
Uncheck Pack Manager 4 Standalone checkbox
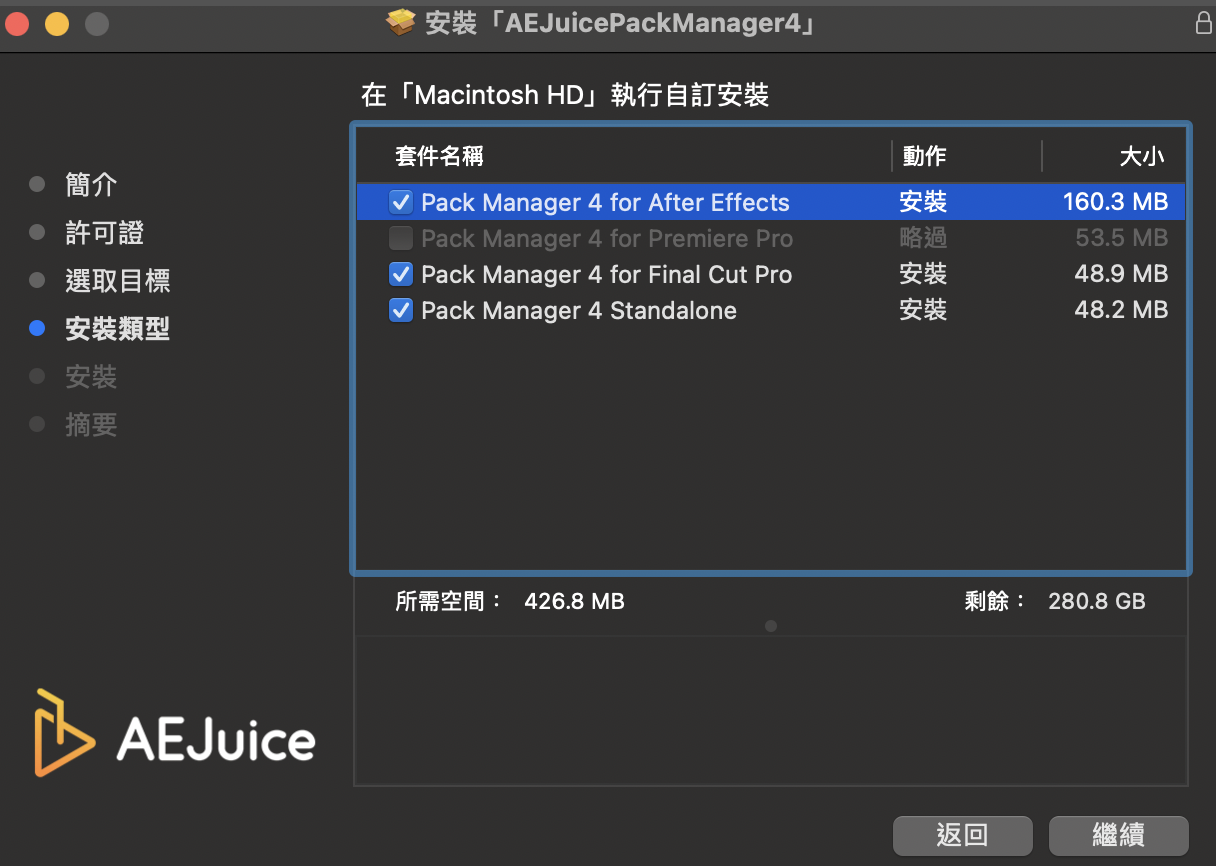click(401, 310)
